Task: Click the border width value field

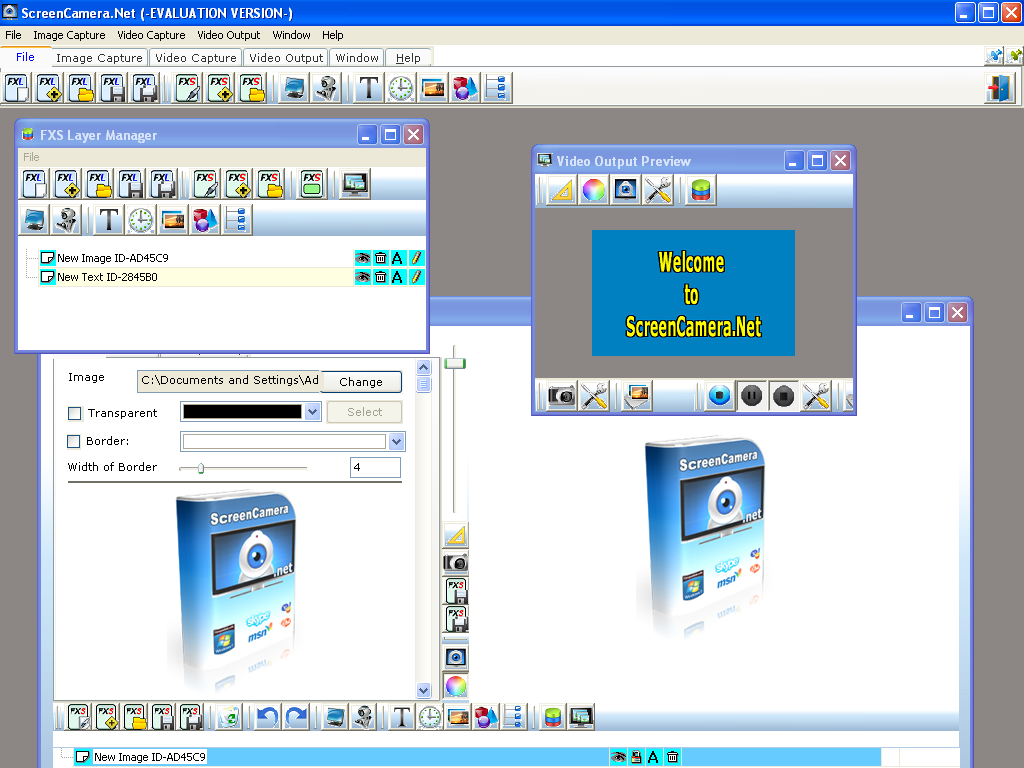Action: [x=376, y=468]
